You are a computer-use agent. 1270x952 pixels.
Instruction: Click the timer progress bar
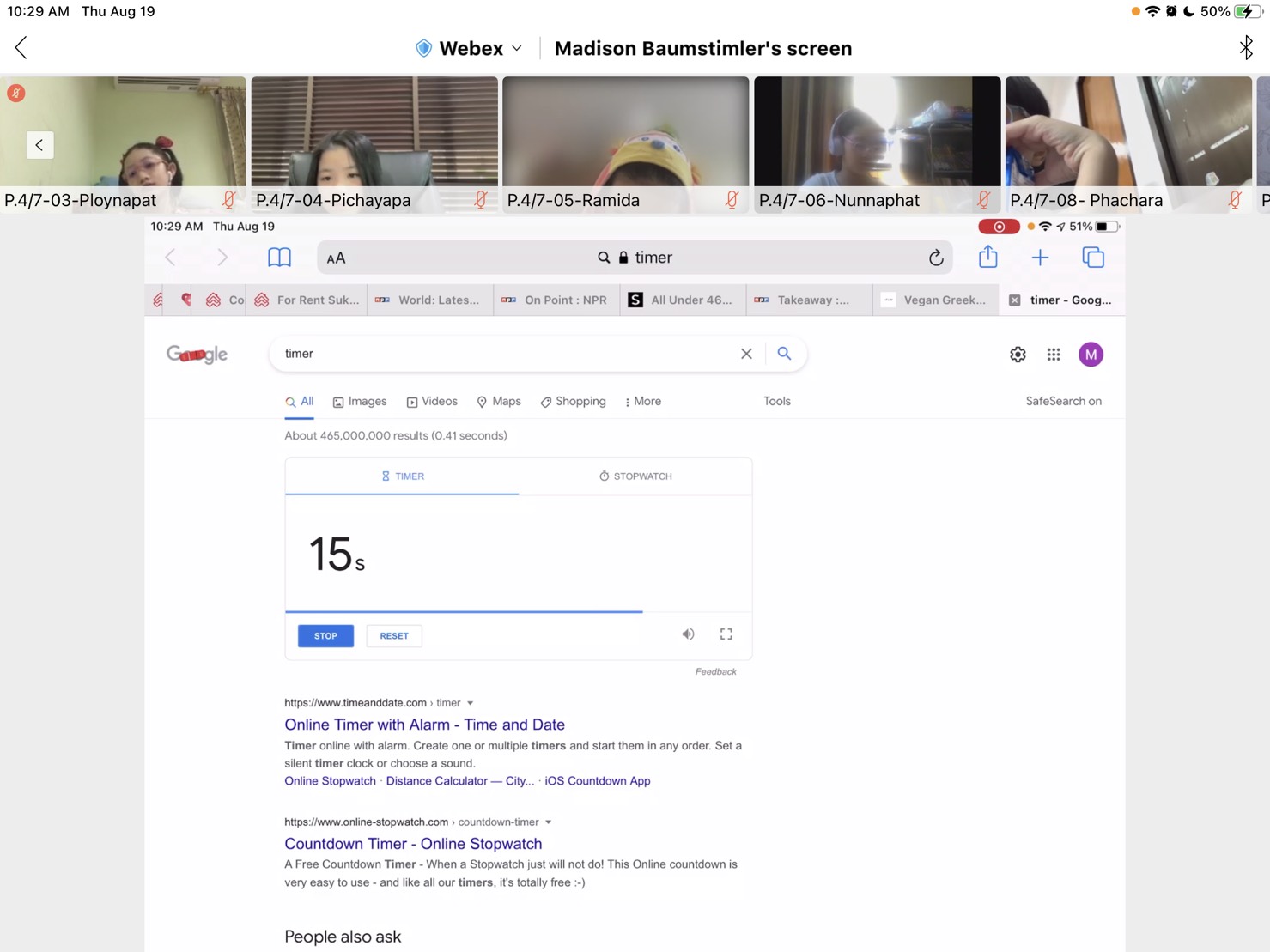[x=519, y=611]
